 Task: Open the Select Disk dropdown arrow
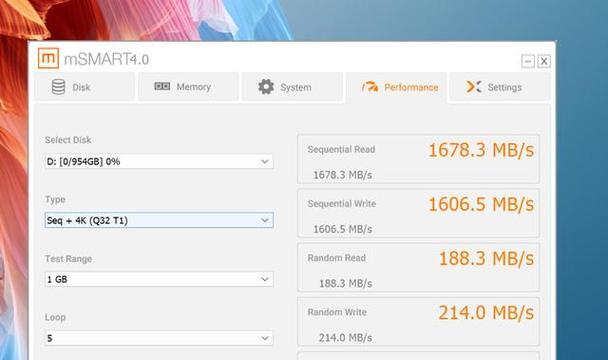coord(265,161)
